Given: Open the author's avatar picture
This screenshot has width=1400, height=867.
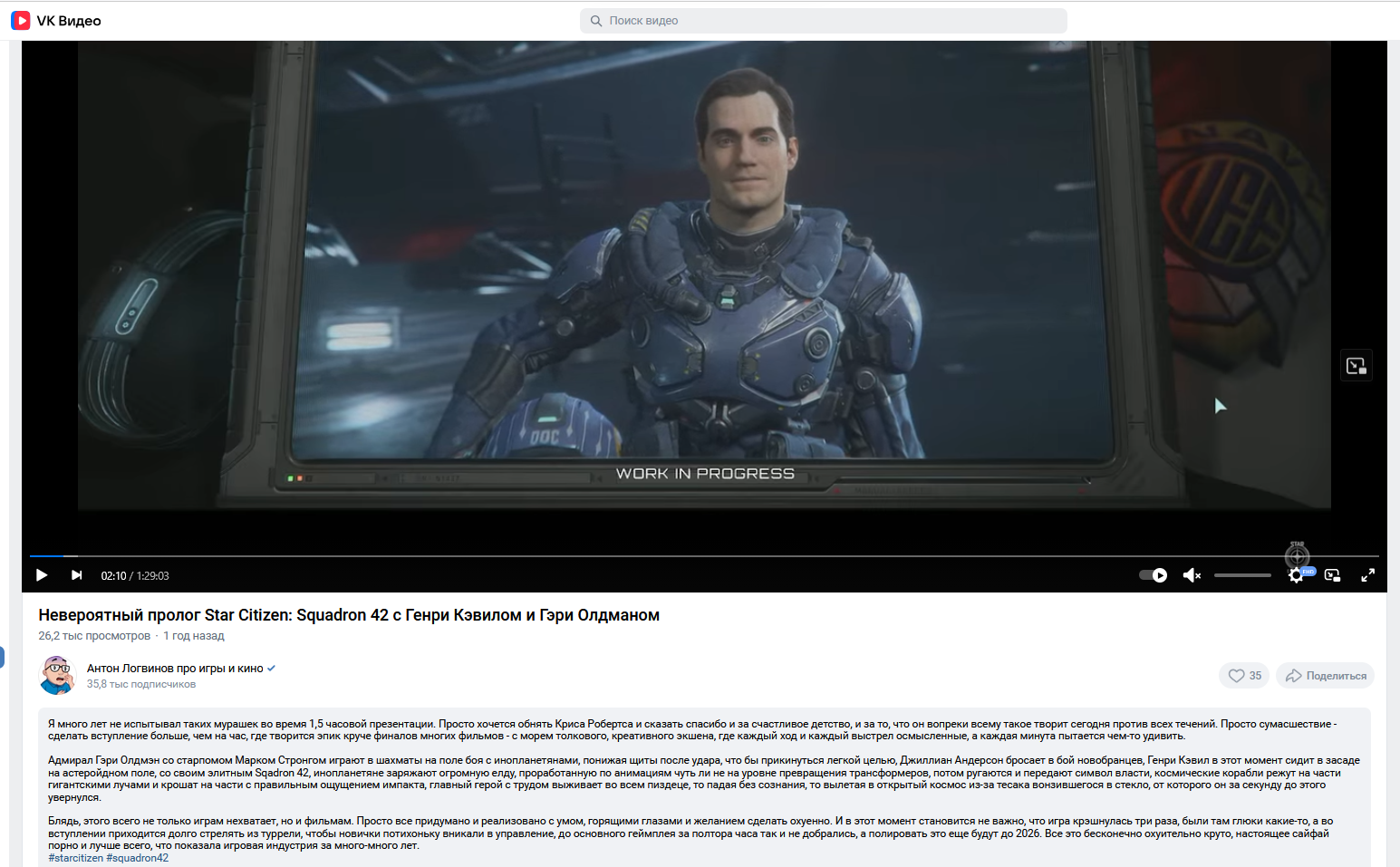Looking at the screenshot, I should pos(58,675).
